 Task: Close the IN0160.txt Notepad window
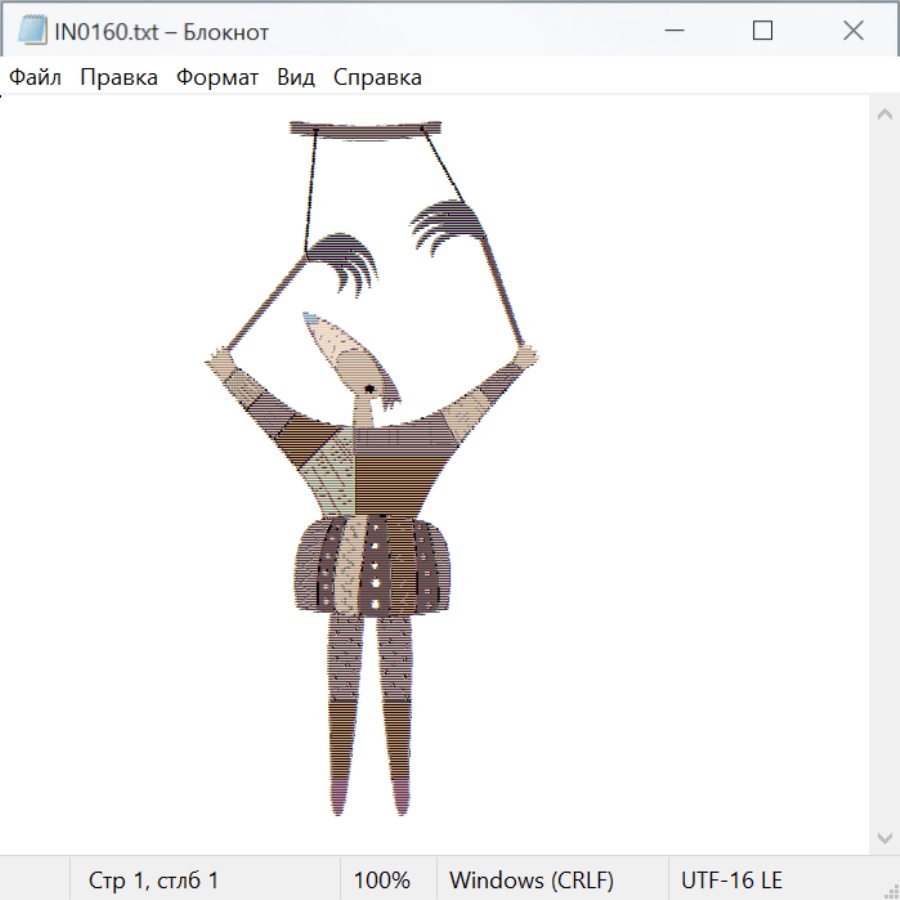[x=853, y=31]
